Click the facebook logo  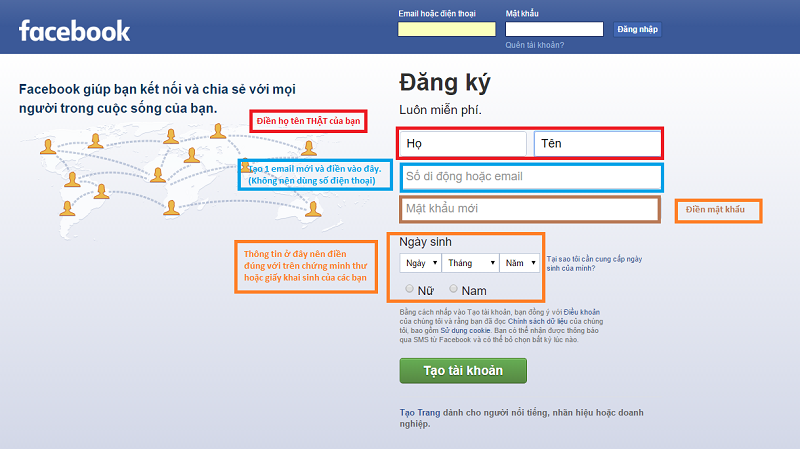74,31
